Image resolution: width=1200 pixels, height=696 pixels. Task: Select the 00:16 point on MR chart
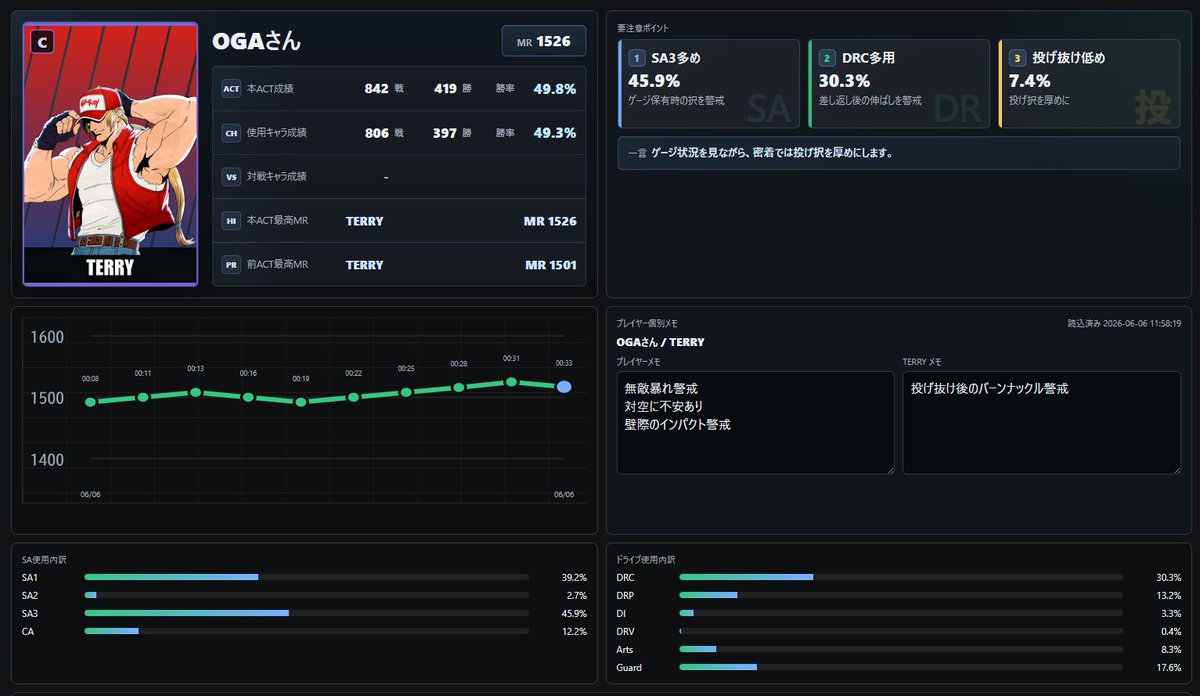tap(248, 397)
